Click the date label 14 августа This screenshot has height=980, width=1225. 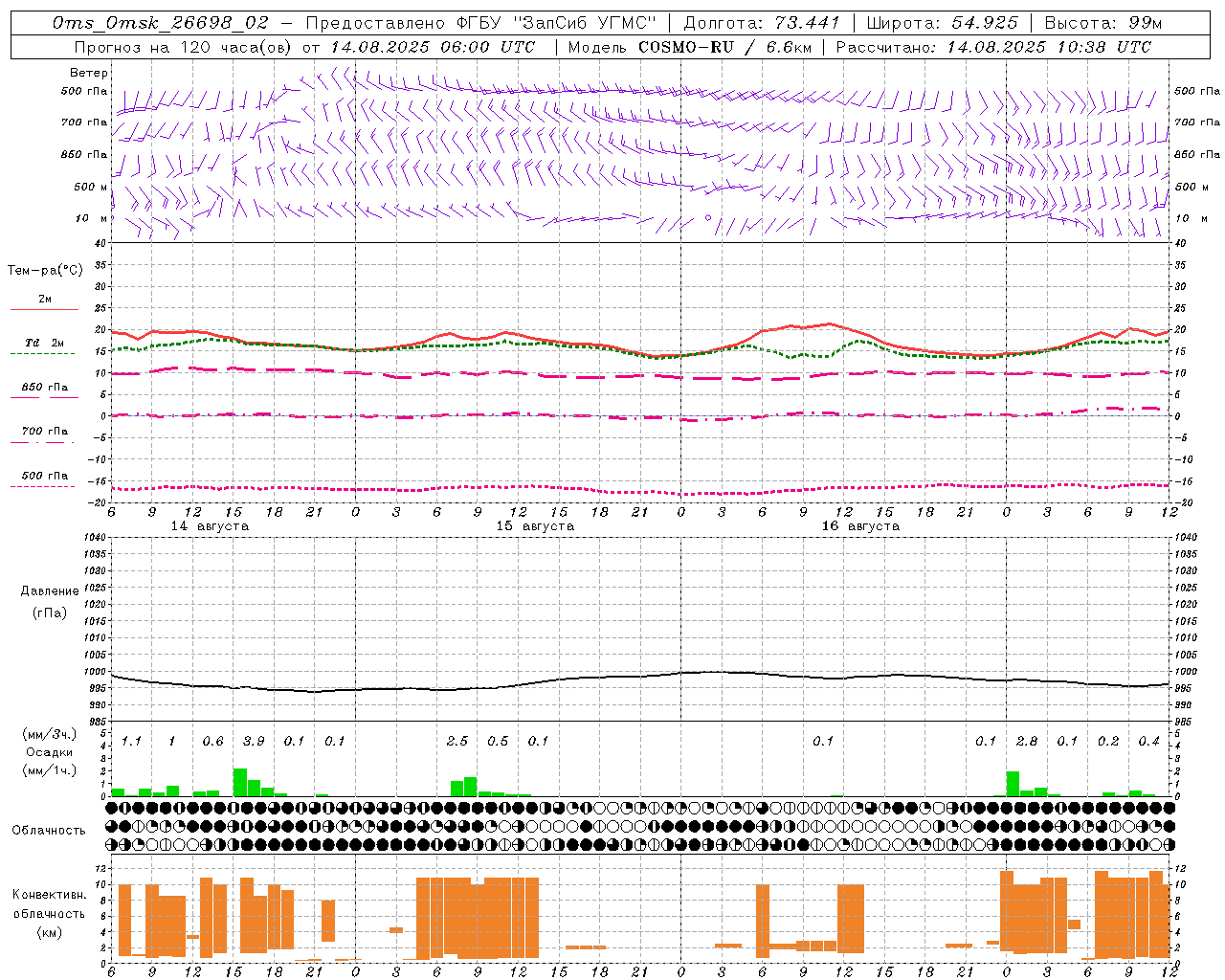point(210,525)
